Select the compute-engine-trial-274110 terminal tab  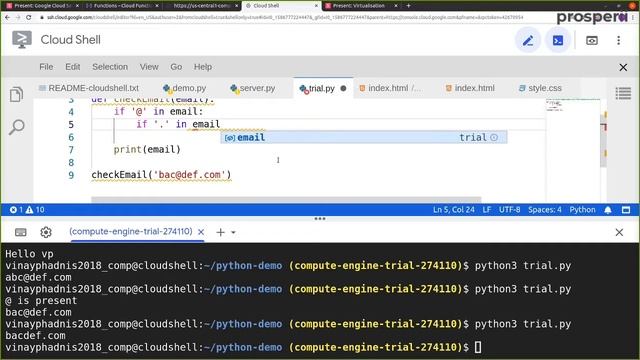click(131, 231)
